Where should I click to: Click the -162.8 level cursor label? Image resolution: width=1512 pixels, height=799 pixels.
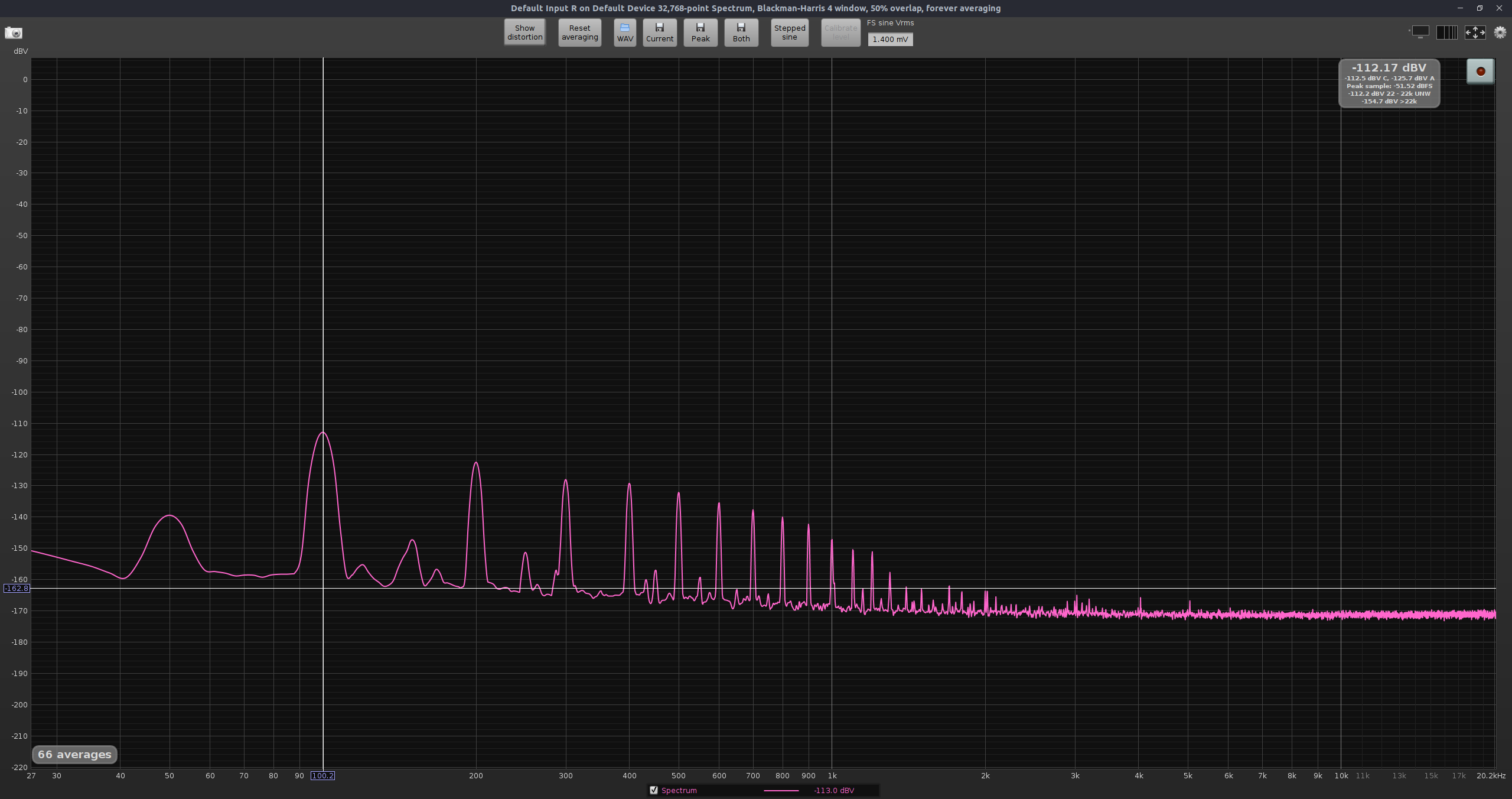(17, 588)
